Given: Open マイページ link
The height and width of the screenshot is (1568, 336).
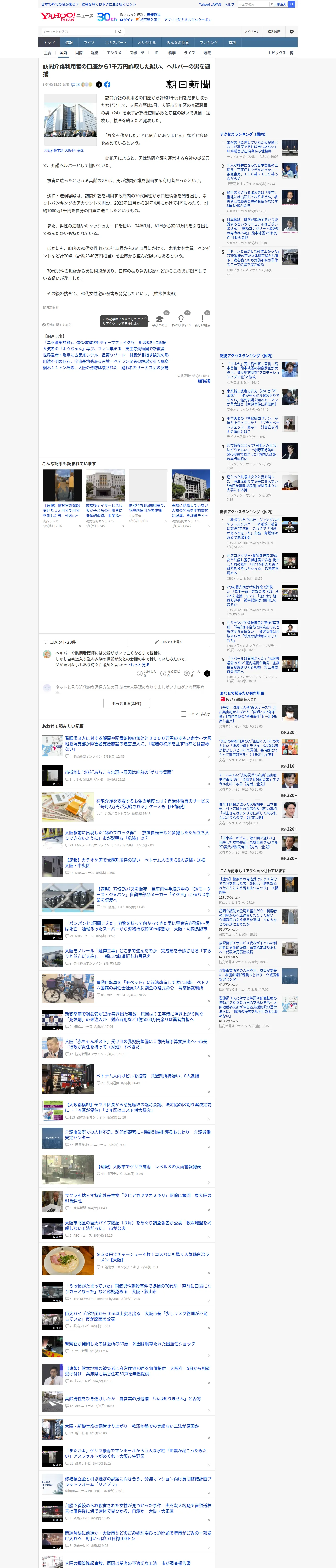Looking at the screenshot, I should click(x=251, y=32).
